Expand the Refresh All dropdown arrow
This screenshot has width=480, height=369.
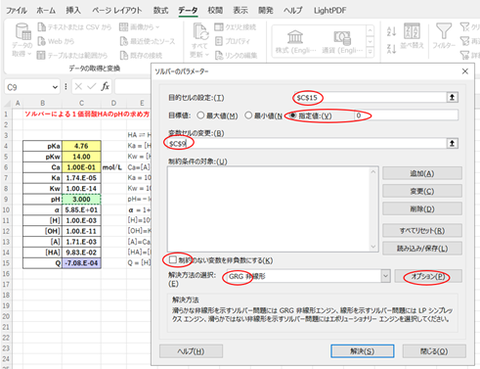tap(207, 55)
